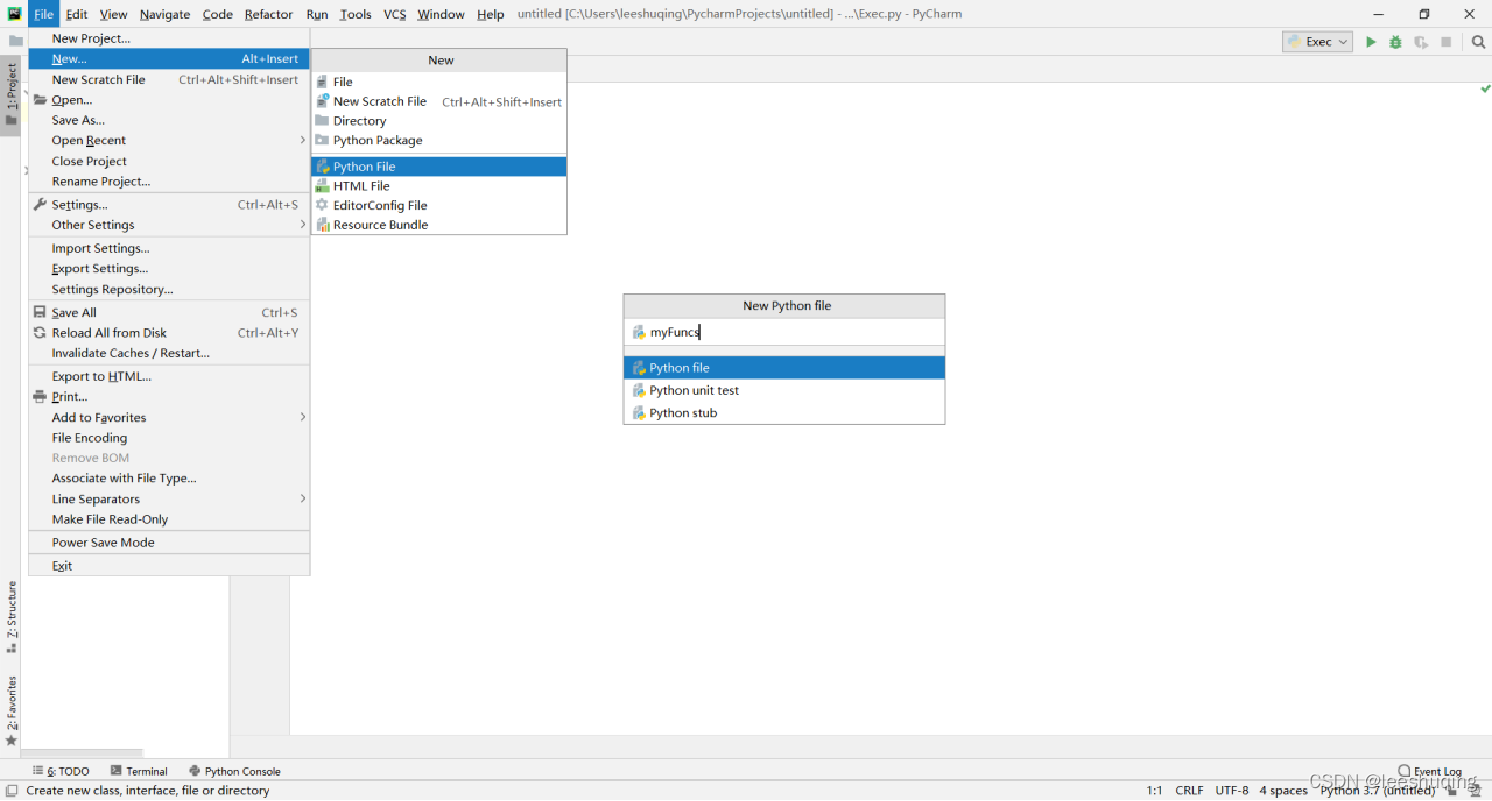Image resolution: width=1492 pixels, height=801 pixels.
Task: Click the 1:1 cursor position indicator
Action: 1154,790
